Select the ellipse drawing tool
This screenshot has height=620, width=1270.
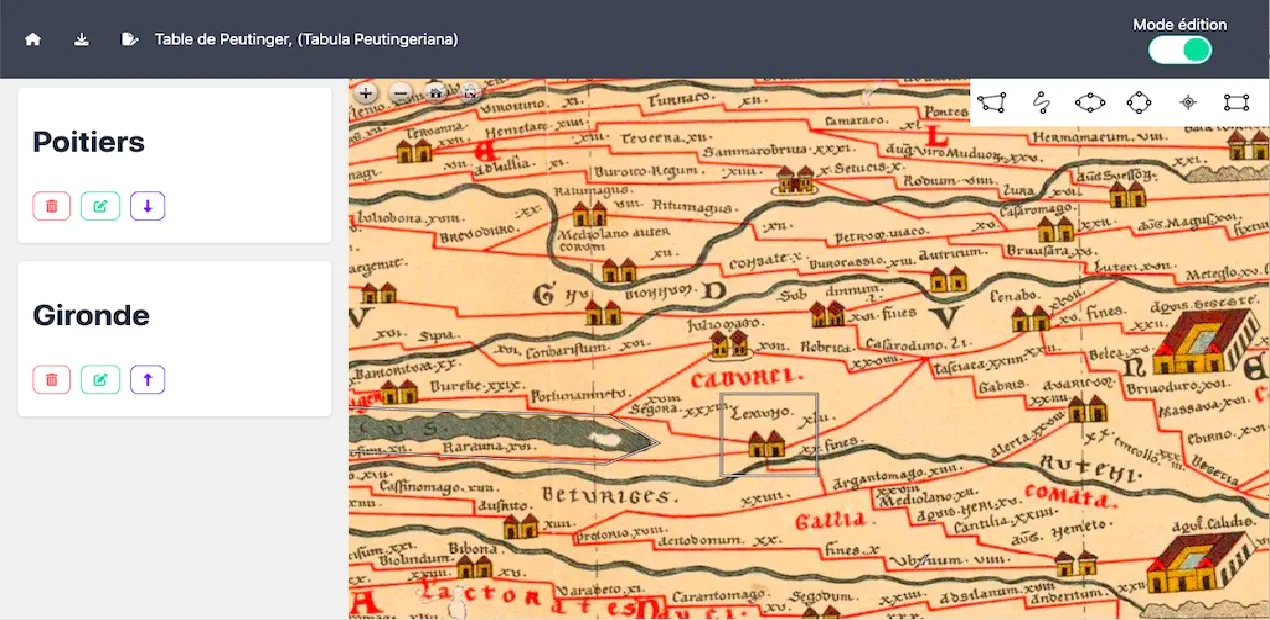1090,102
